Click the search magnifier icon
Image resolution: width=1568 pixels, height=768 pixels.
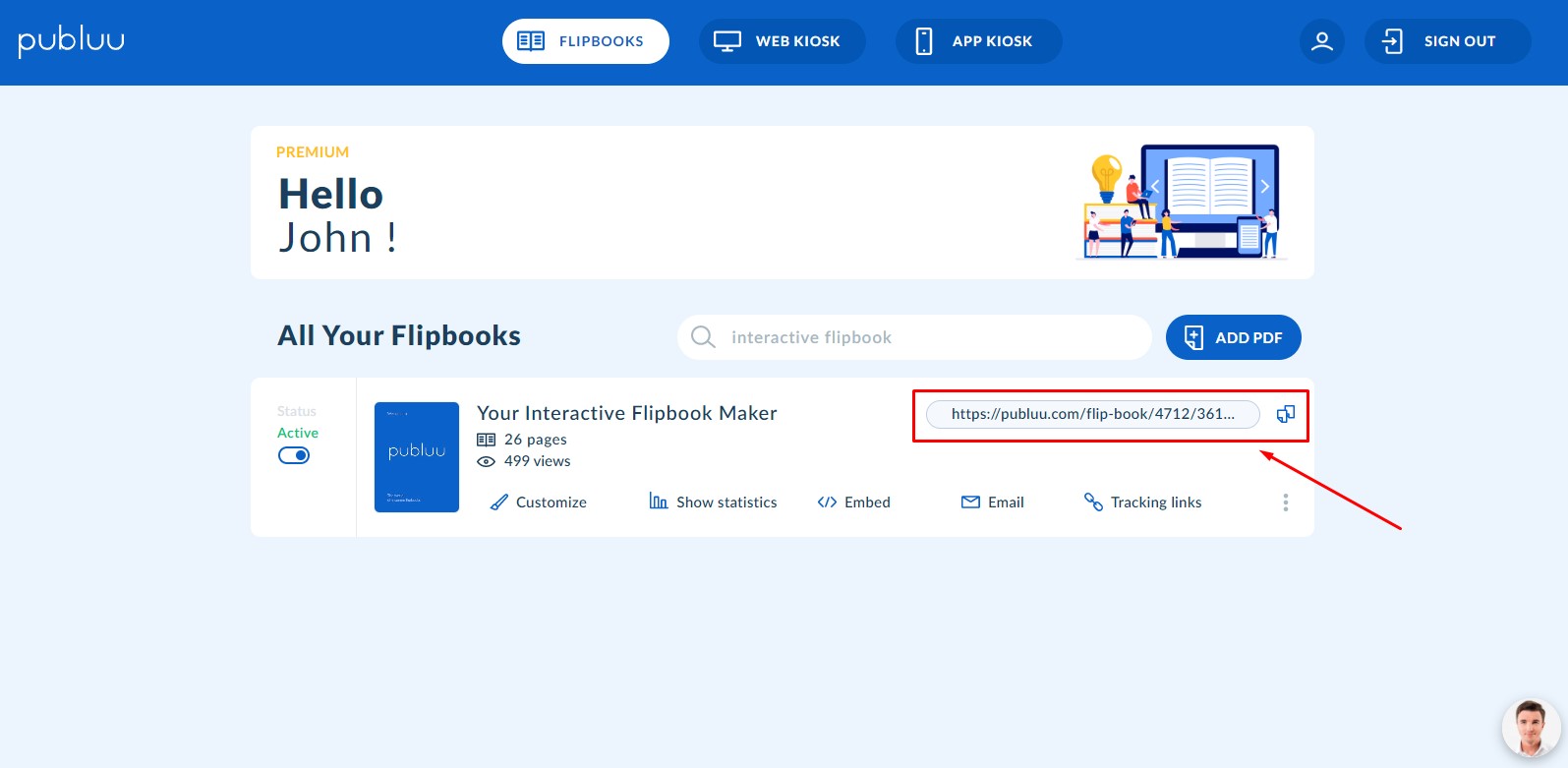(703, 337)
